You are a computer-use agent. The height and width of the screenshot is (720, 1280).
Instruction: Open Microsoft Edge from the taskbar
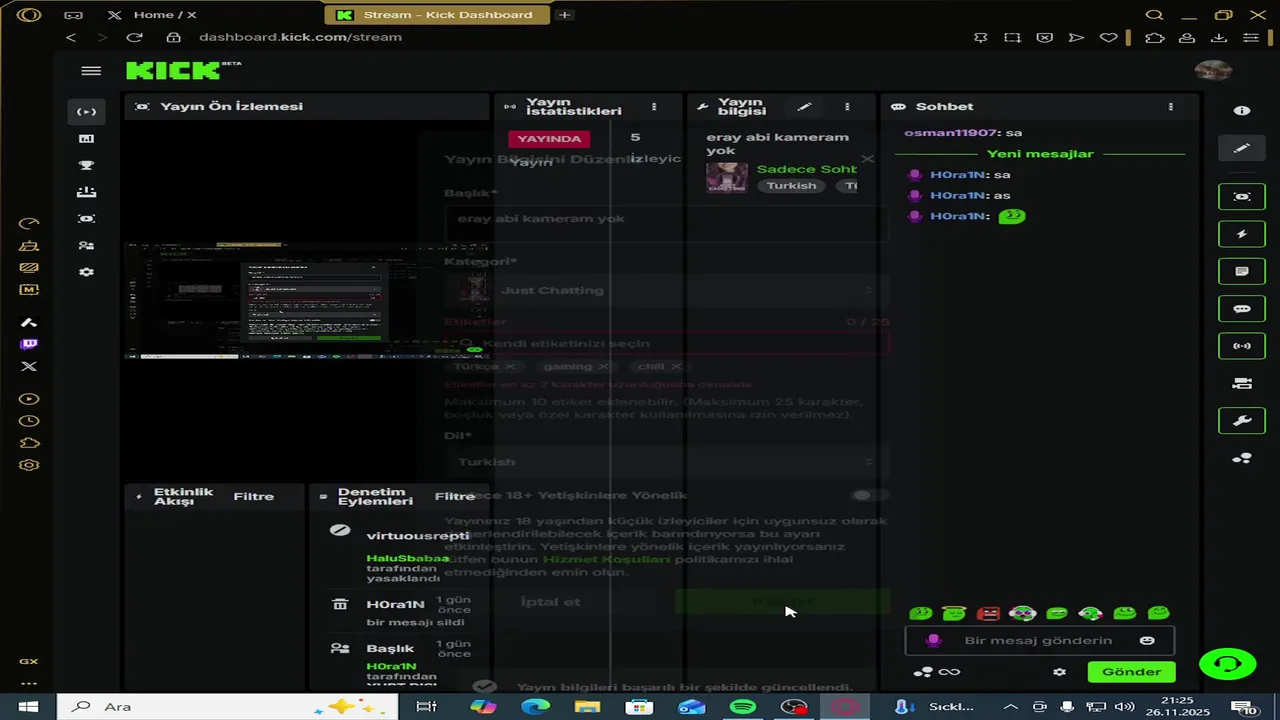tap(535, 707)
